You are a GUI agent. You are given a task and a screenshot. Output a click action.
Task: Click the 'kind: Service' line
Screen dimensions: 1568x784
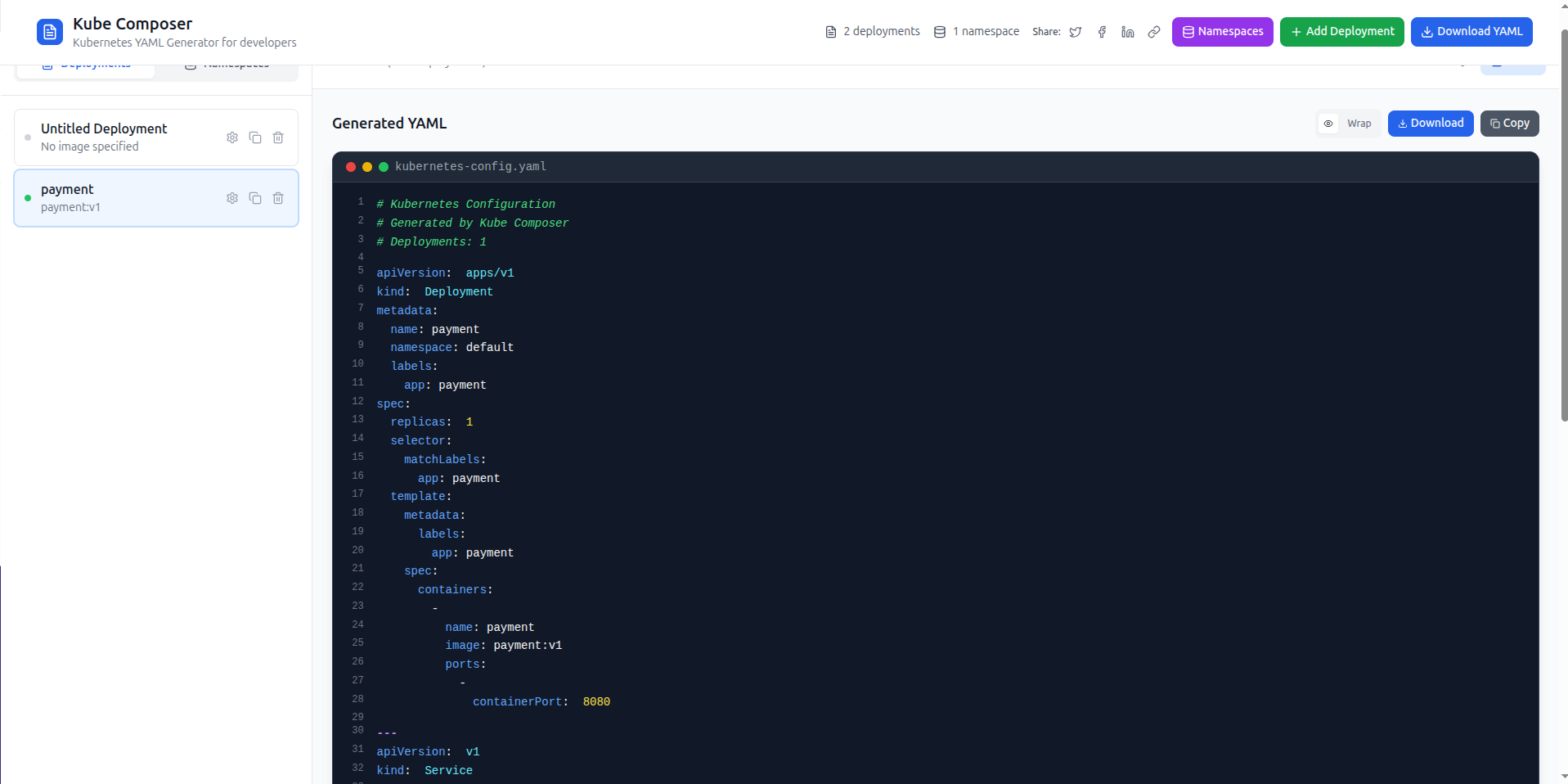click(x=425, y=771)
